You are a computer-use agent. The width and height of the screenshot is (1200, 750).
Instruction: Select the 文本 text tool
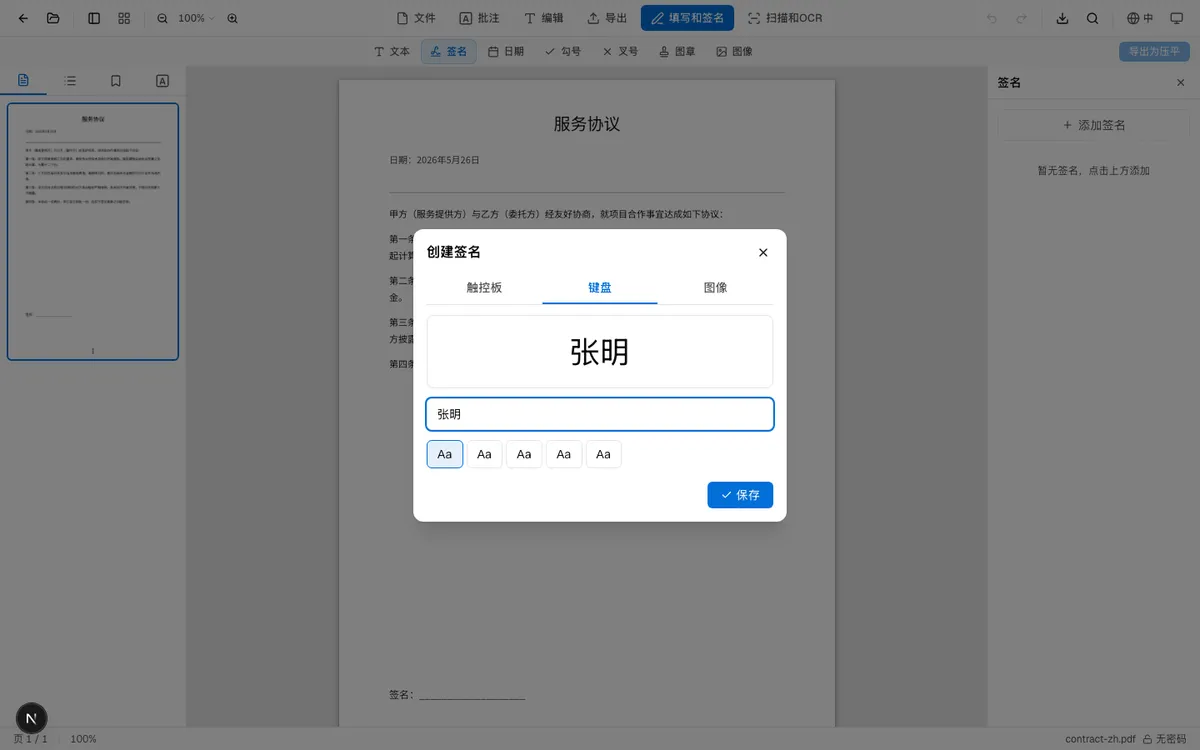coord(392,51)
